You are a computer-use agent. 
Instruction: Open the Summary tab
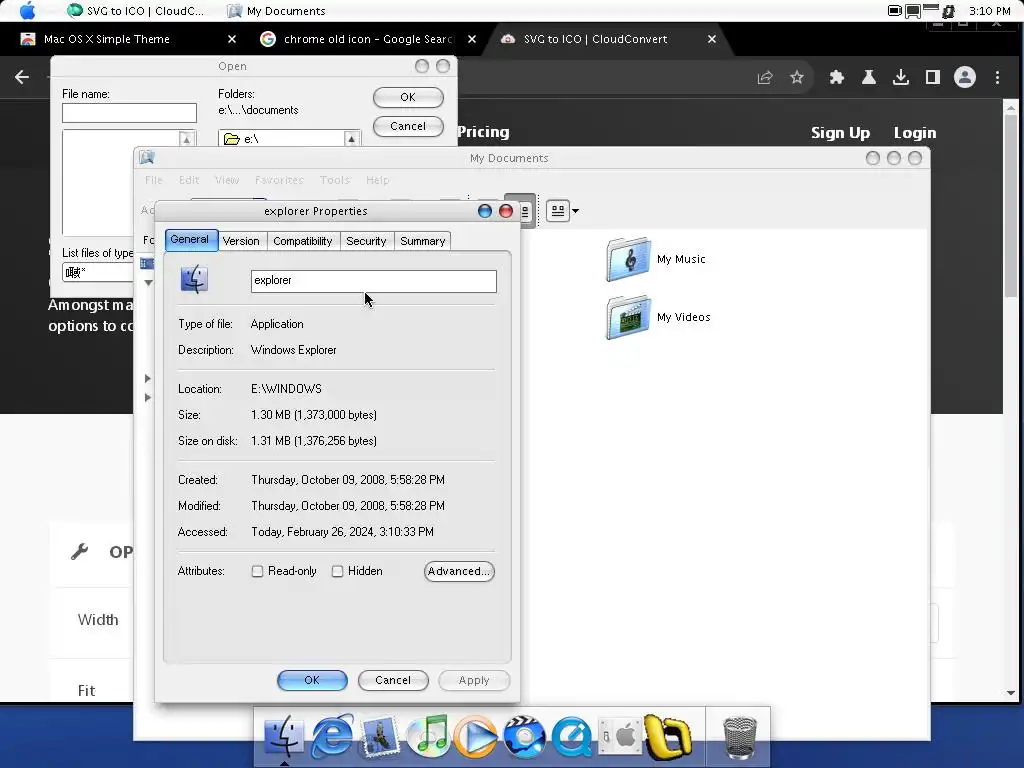point(423,241)
